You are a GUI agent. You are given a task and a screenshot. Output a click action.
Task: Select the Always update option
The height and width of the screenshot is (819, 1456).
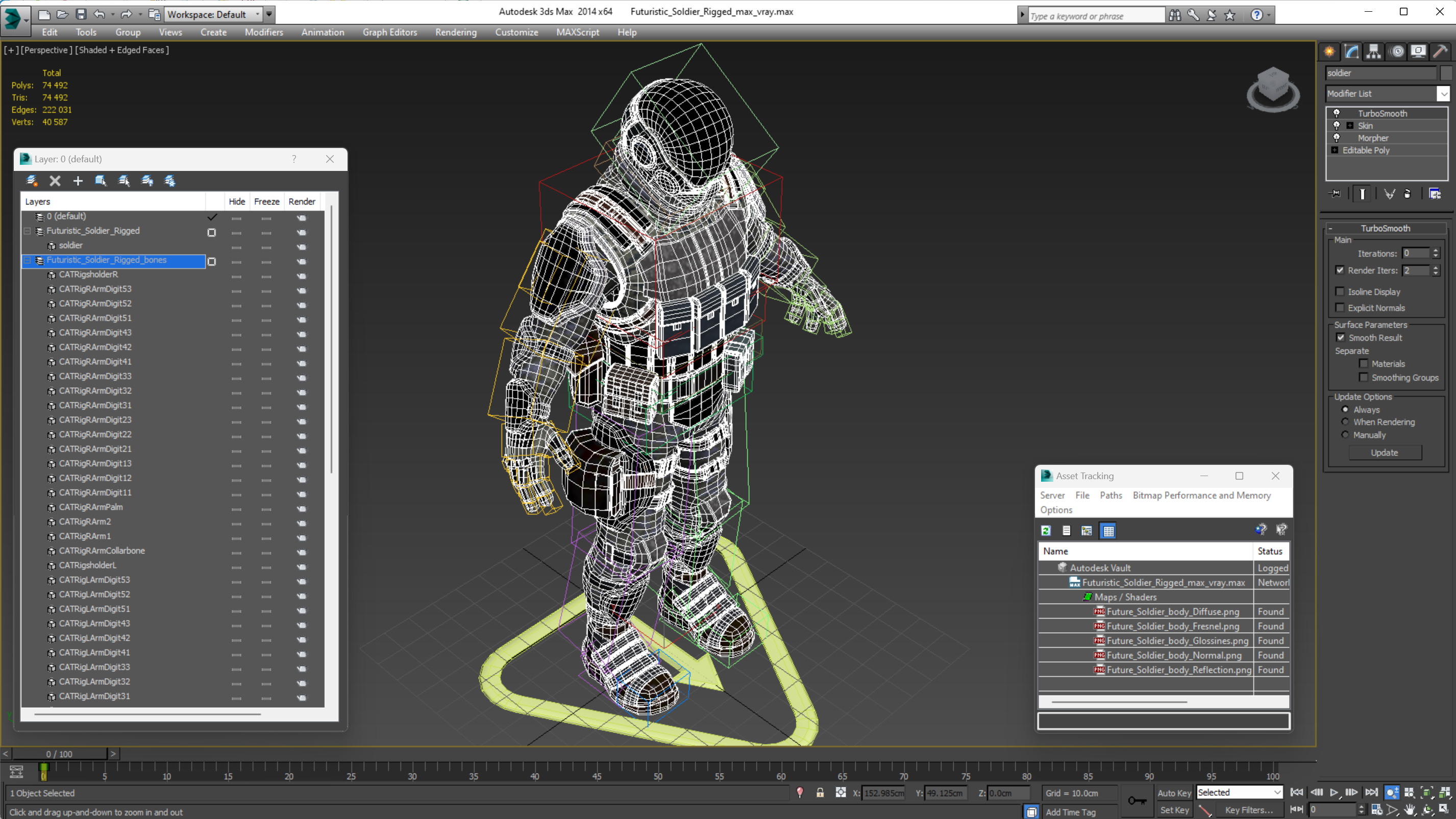1345,409
